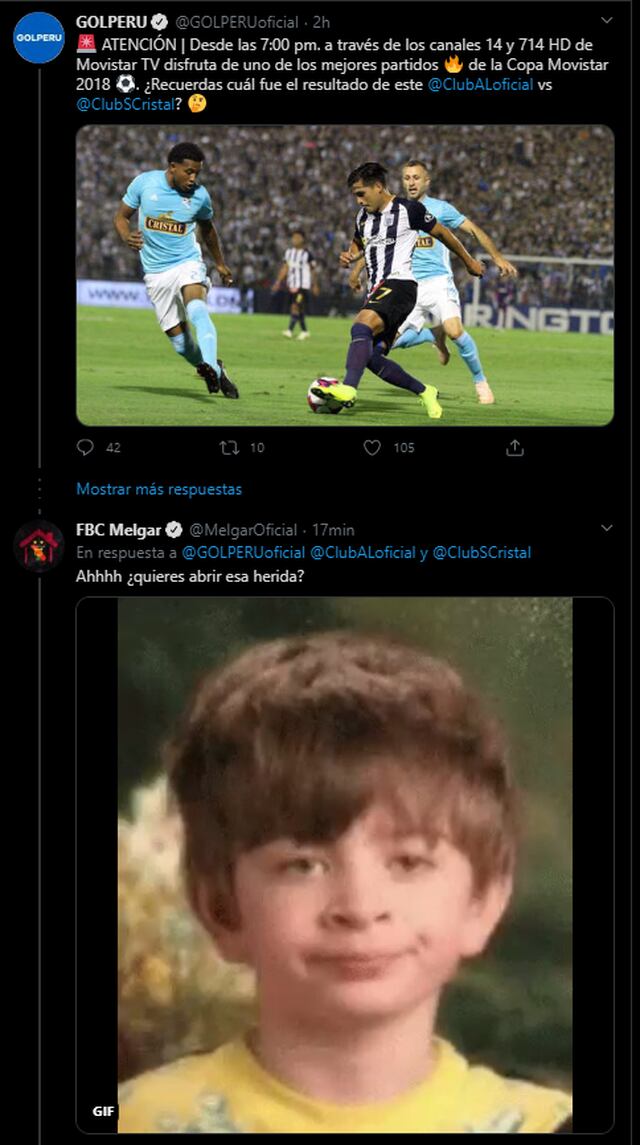This screenshot has height=1145, width=640.
Task: Open the football match photo
Action: click(345, 275)
